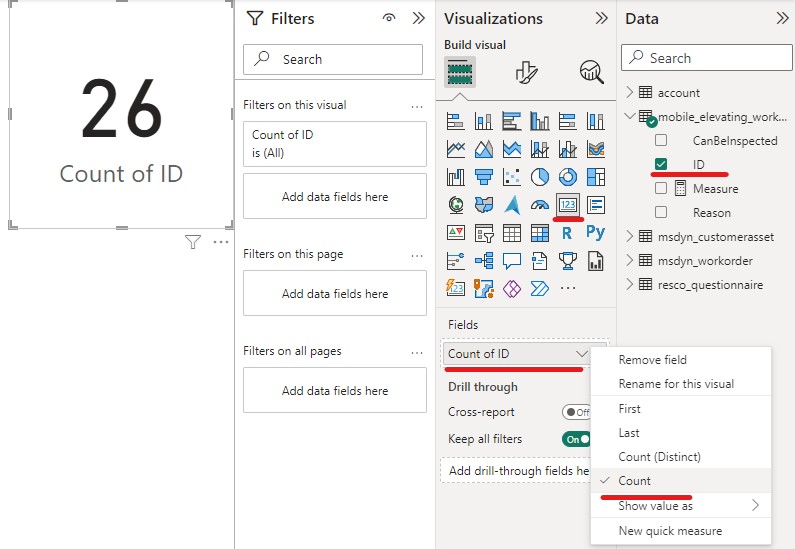Click the Filters pane search box
This screenshot has height=549, width=795.
click(333, 59)
